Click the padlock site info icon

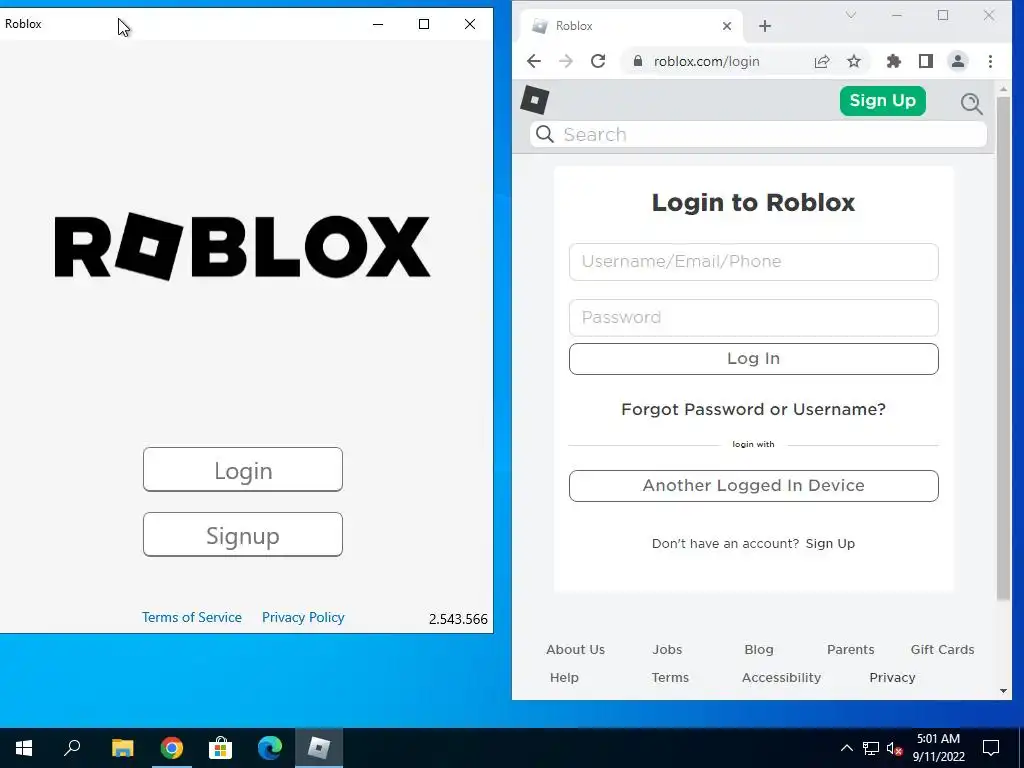click(638, 61)
